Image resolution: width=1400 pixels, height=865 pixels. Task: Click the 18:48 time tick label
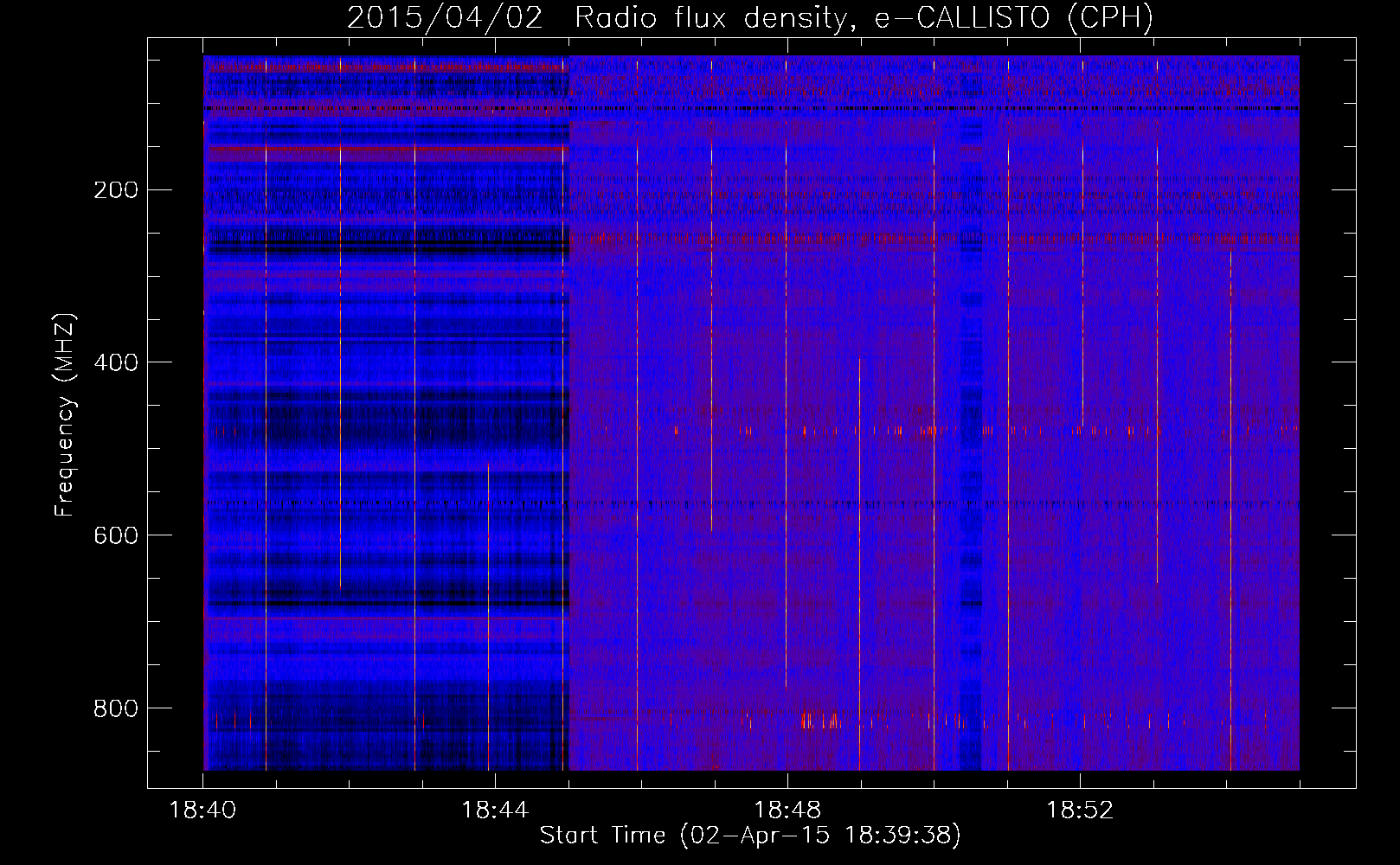coord(787,811)
